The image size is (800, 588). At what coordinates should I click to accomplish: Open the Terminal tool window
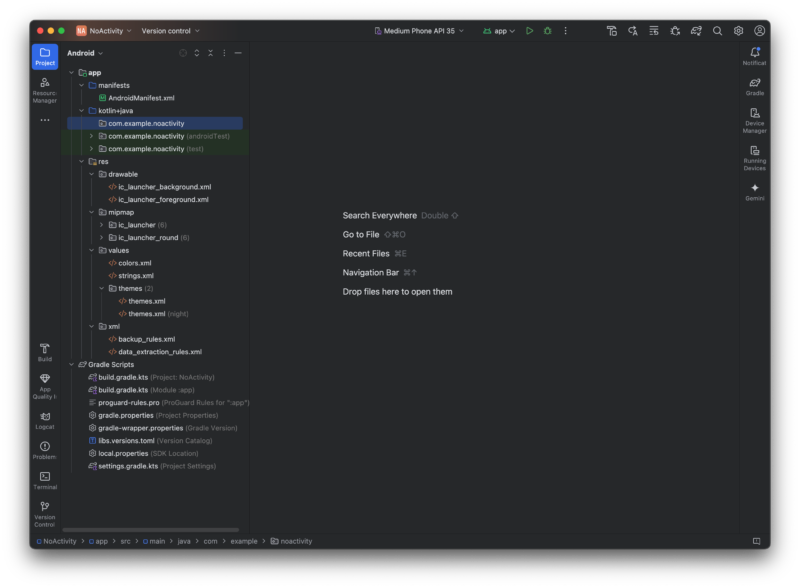[x=45, y=480]
